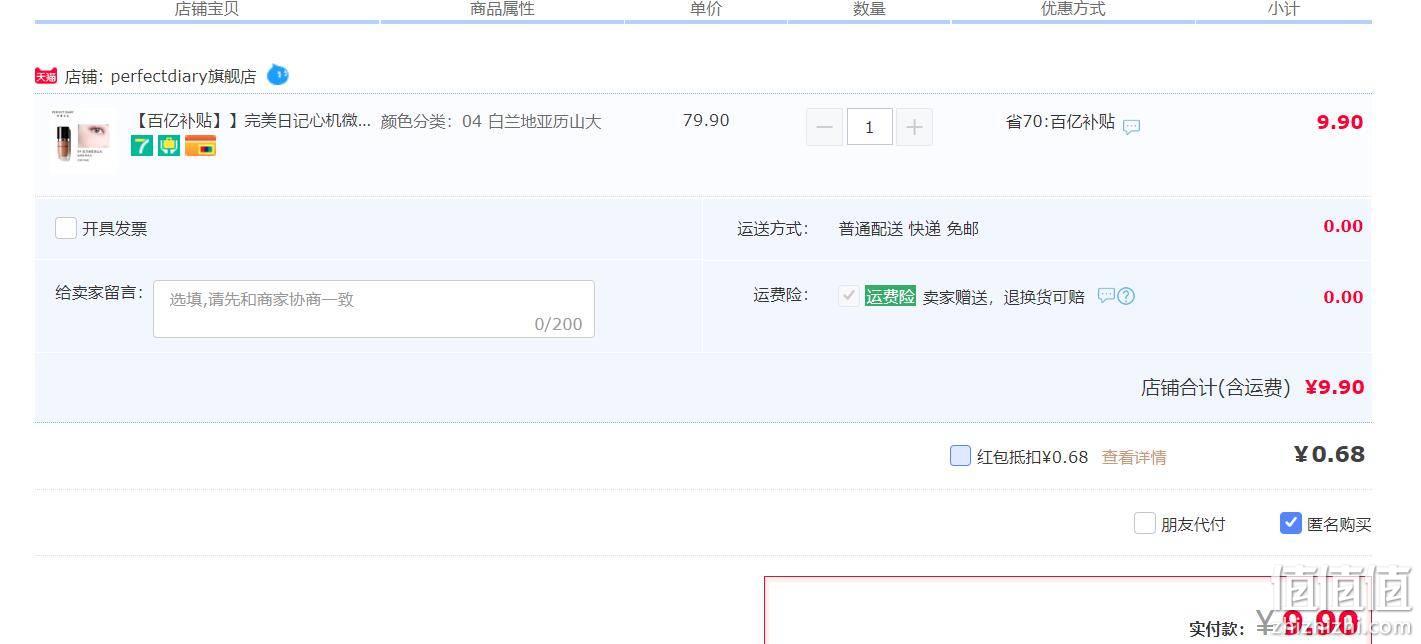Click the orange credit card badge
Image resolution: width=1421 pixels, height=644 pixels.
[x=200, y=146]
